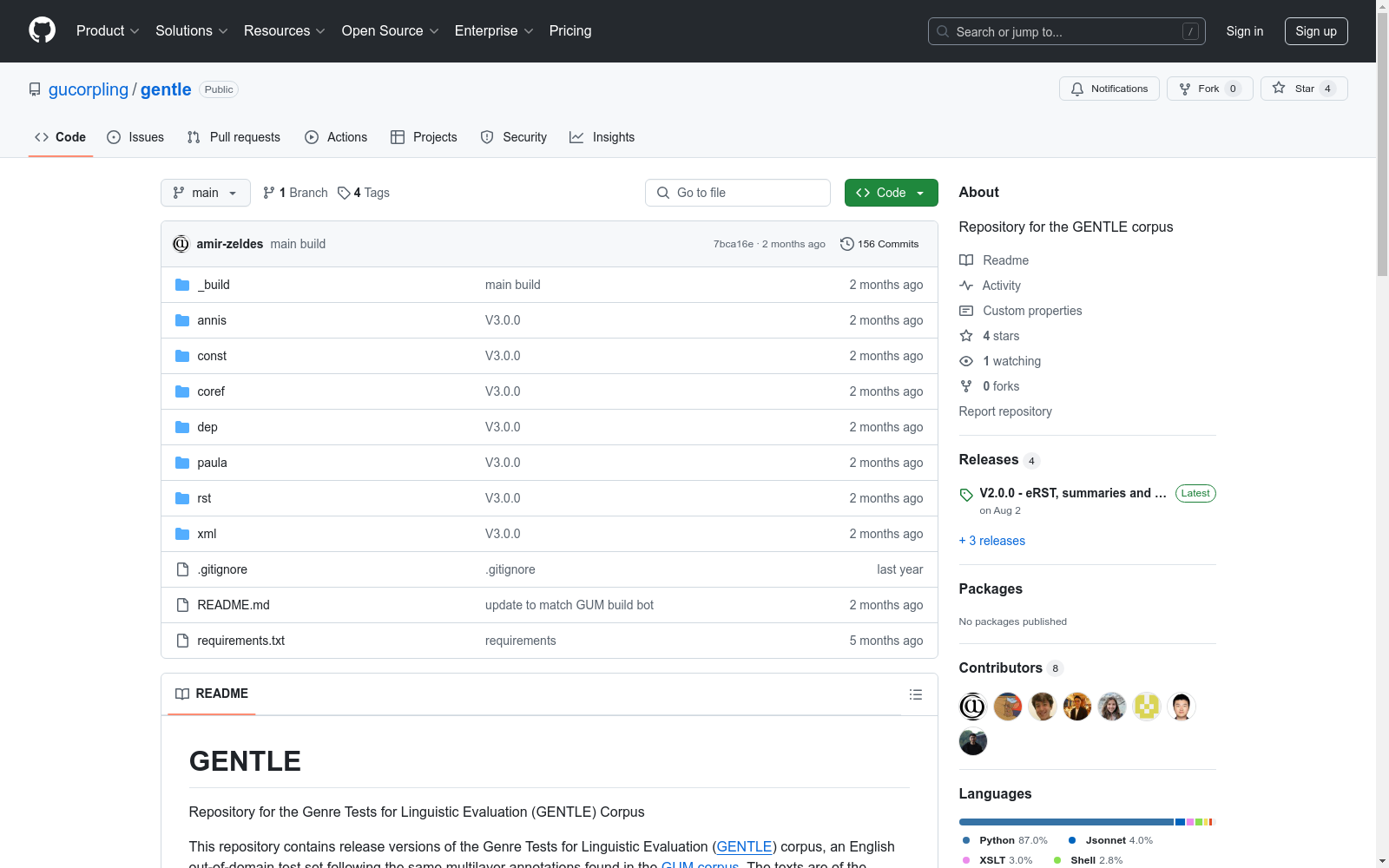The height and width of the screenshot is (868, 1389).
Task: Click the eye icon beside 1 watching
Action: [966, 361]
